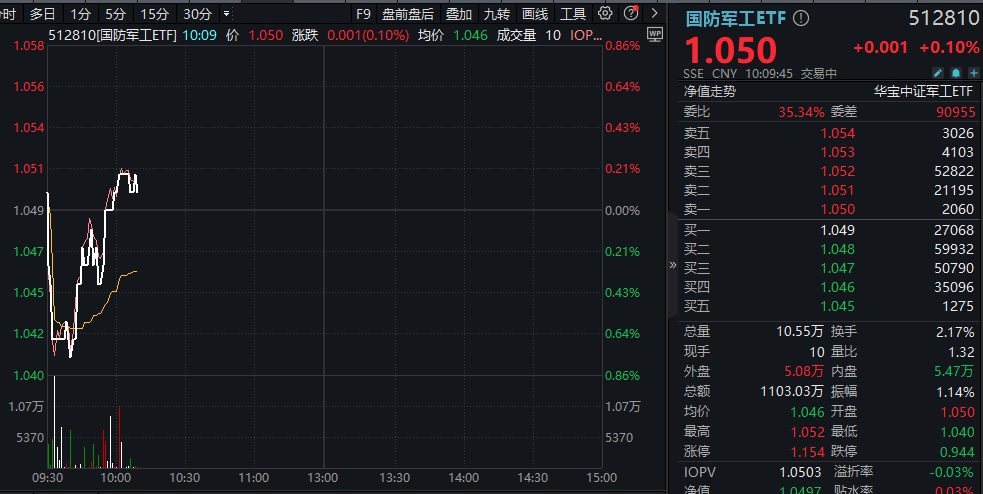Click 外盘 value 5.08万

(x=804, y=372)
